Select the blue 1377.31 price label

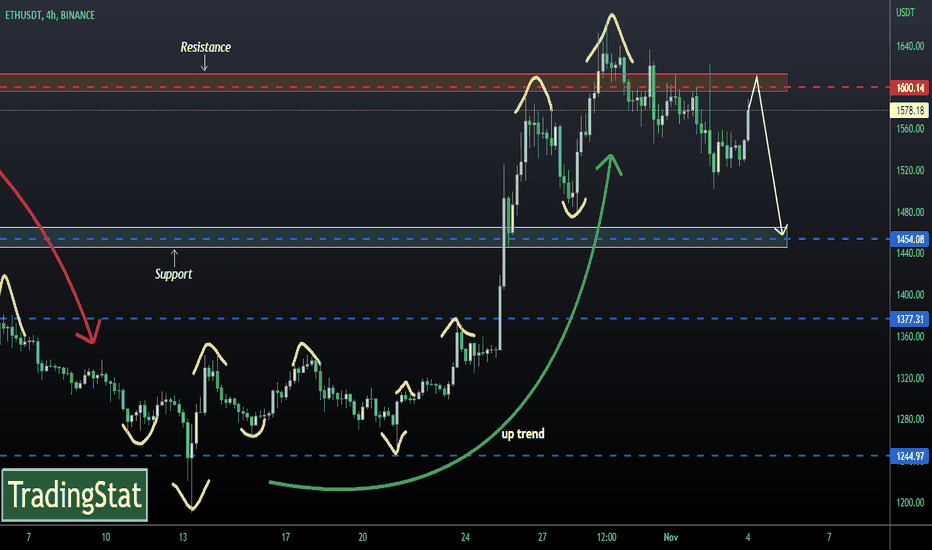[910, 319]
